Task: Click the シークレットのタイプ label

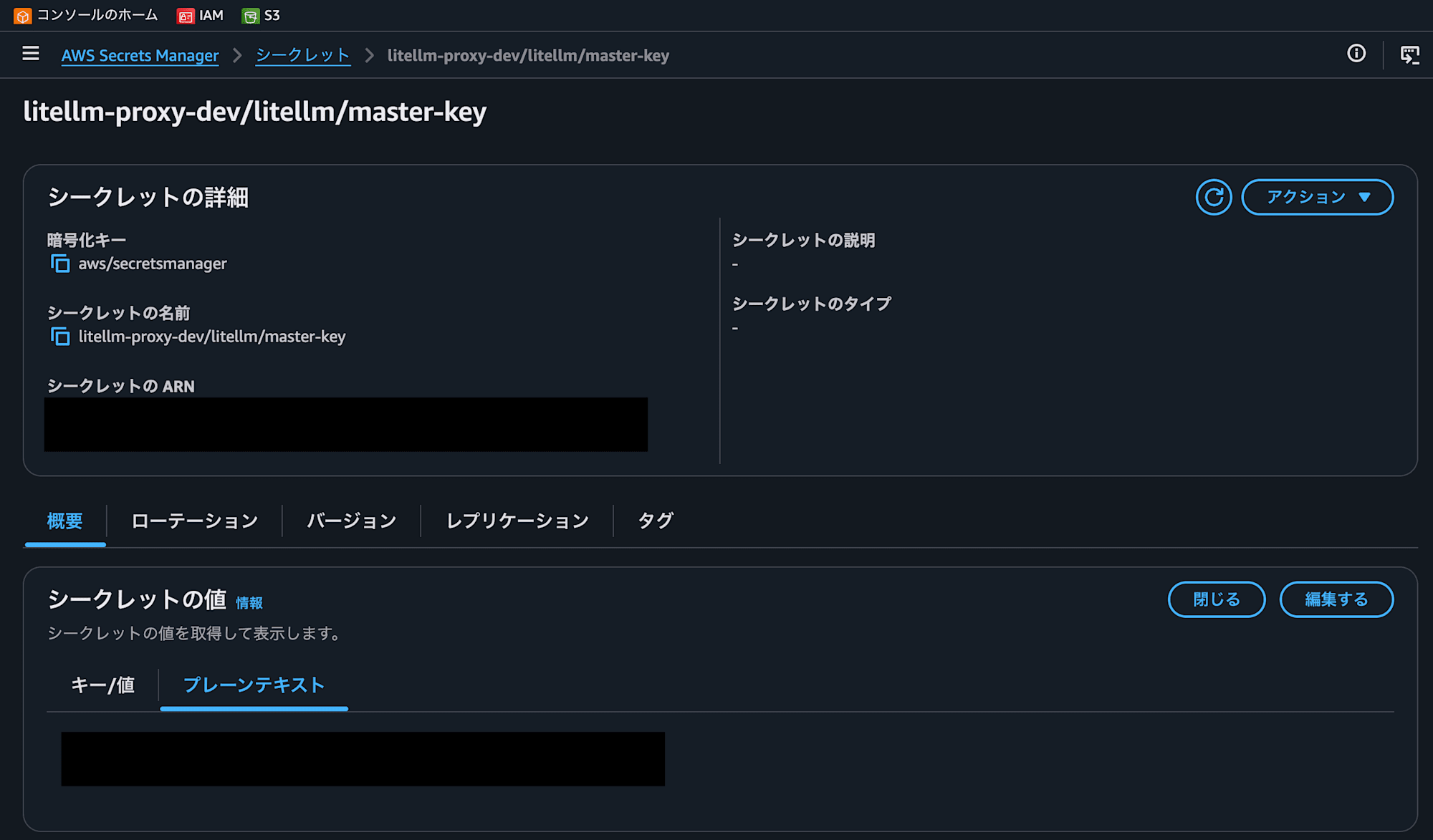Action: click(812, 304)
